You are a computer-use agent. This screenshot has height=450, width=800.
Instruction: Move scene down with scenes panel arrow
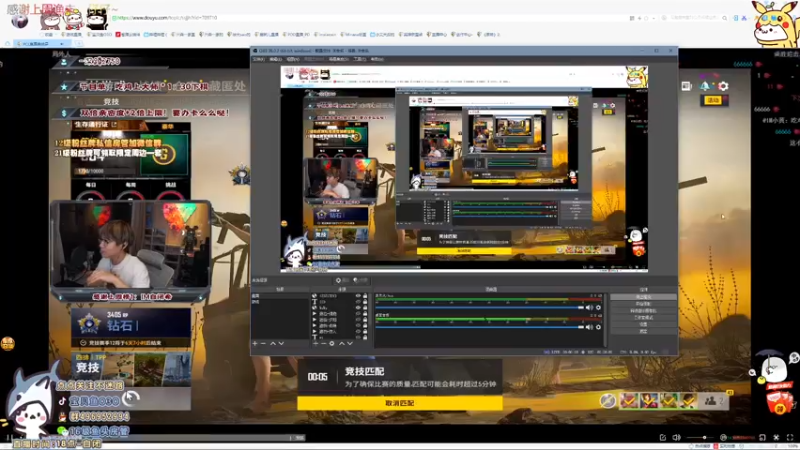tap(281, 343)
